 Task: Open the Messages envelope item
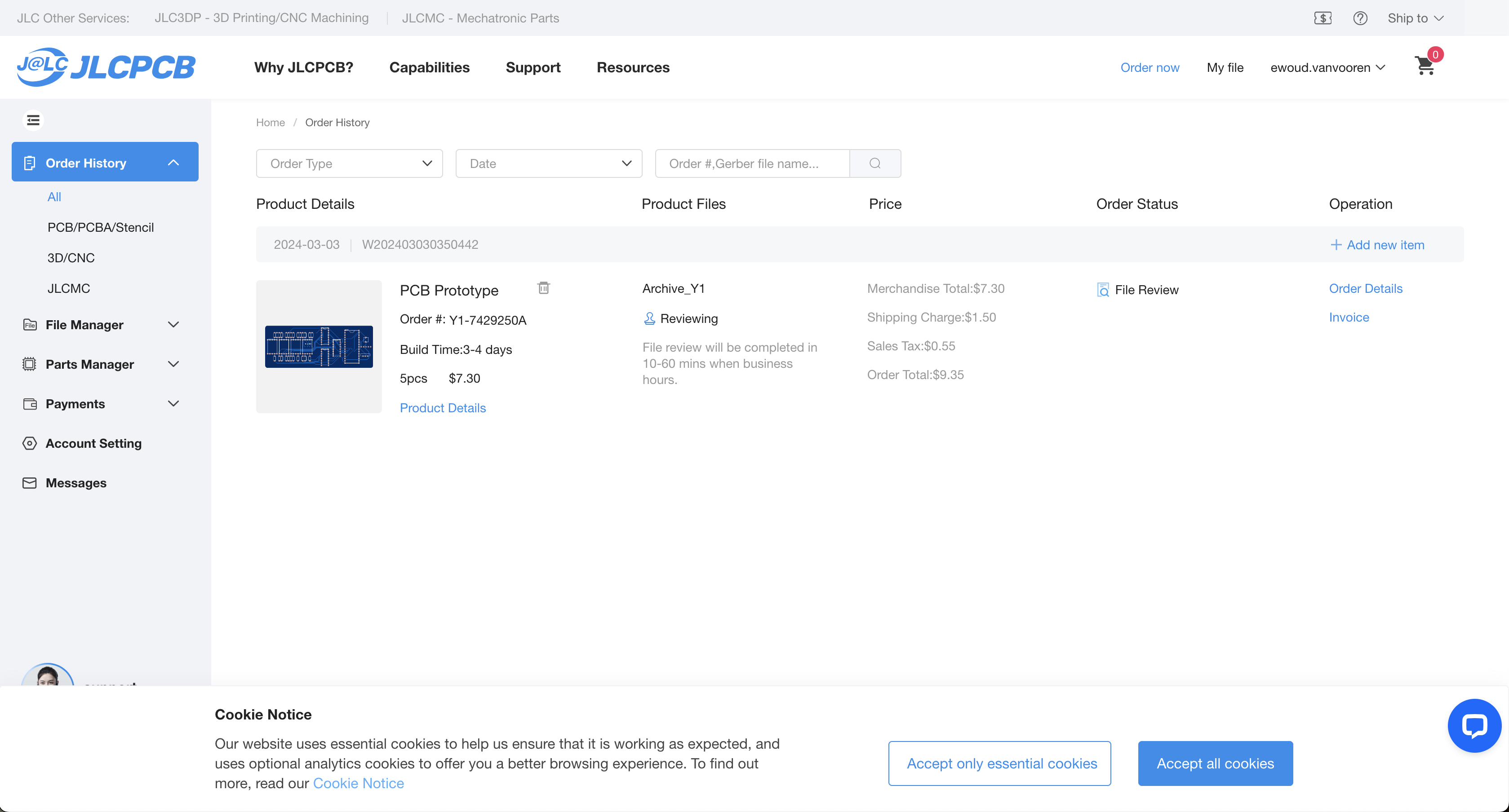tap(75, 483)
